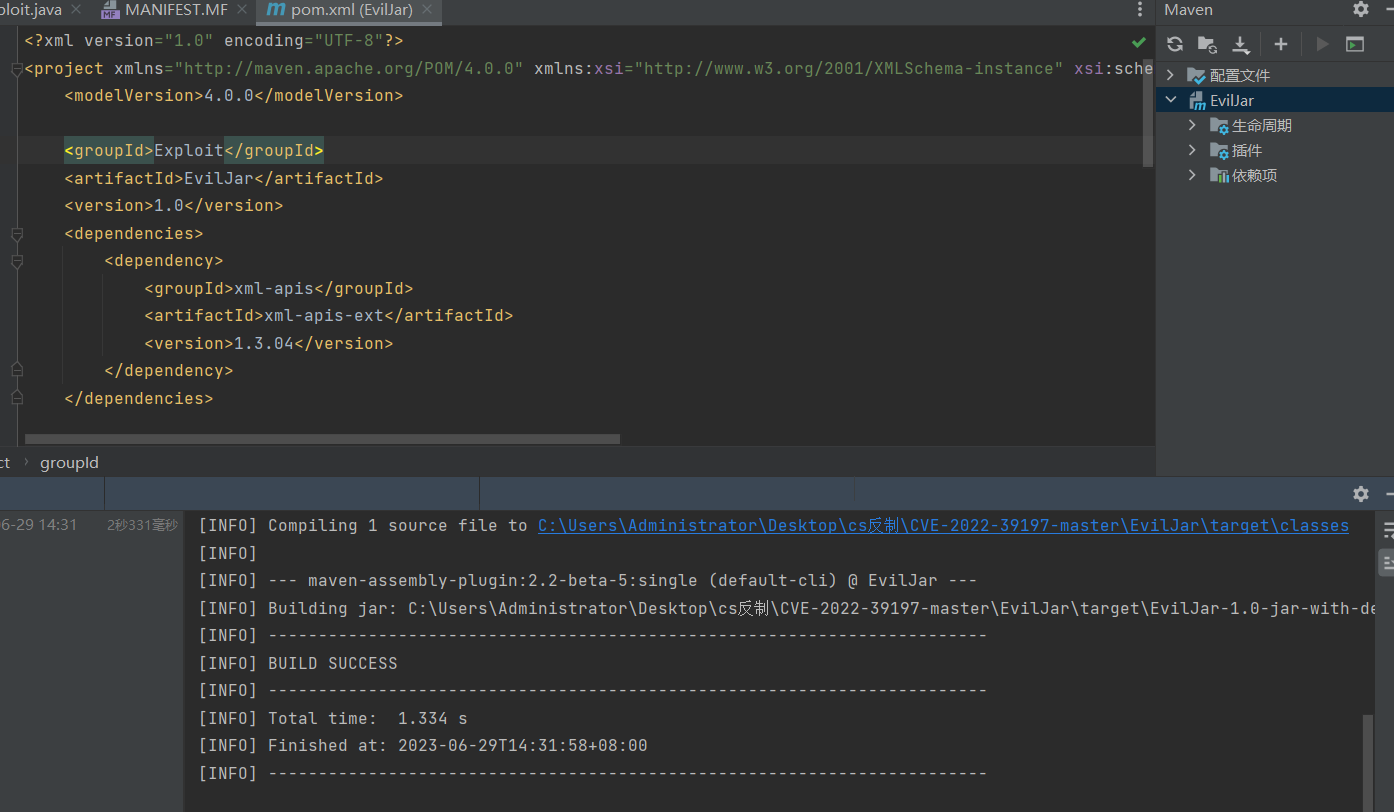Open the build output panel settings gear
1394x812 pixels.
(x=1361, y=494)
